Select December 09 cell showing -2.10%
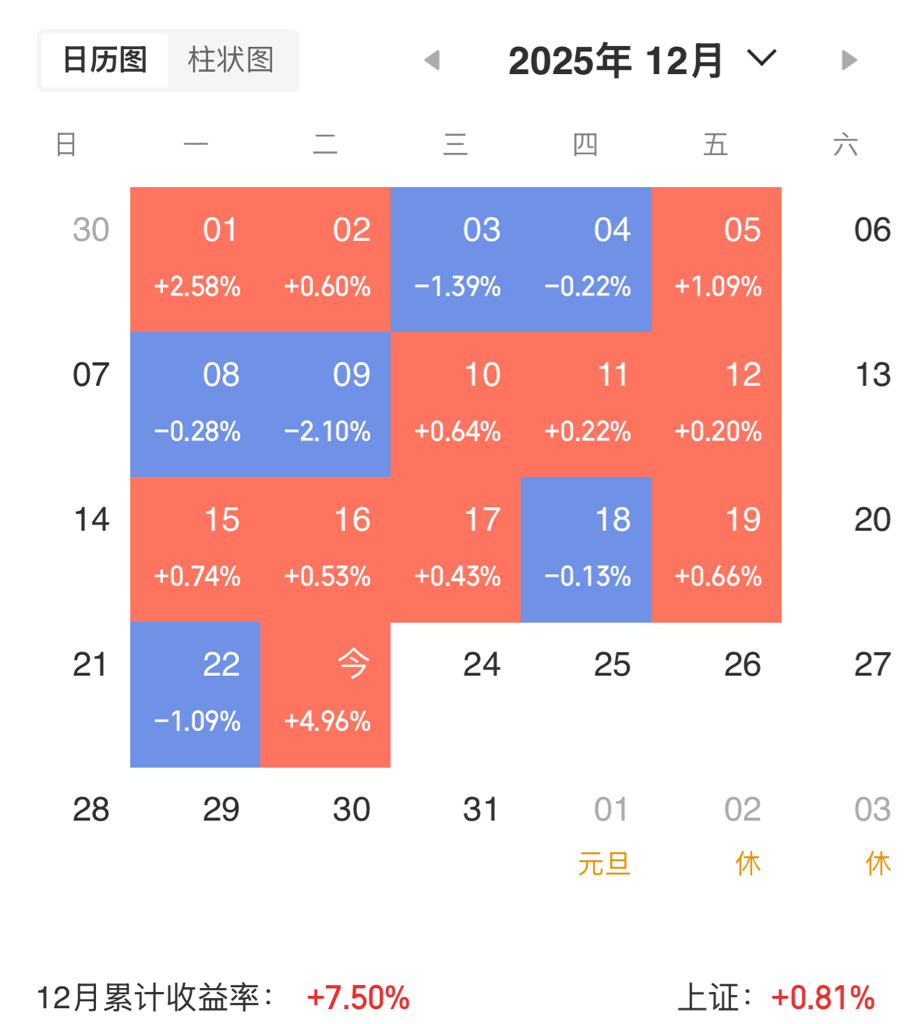This screenshot has height=1024, width=912. pos(326,404)
